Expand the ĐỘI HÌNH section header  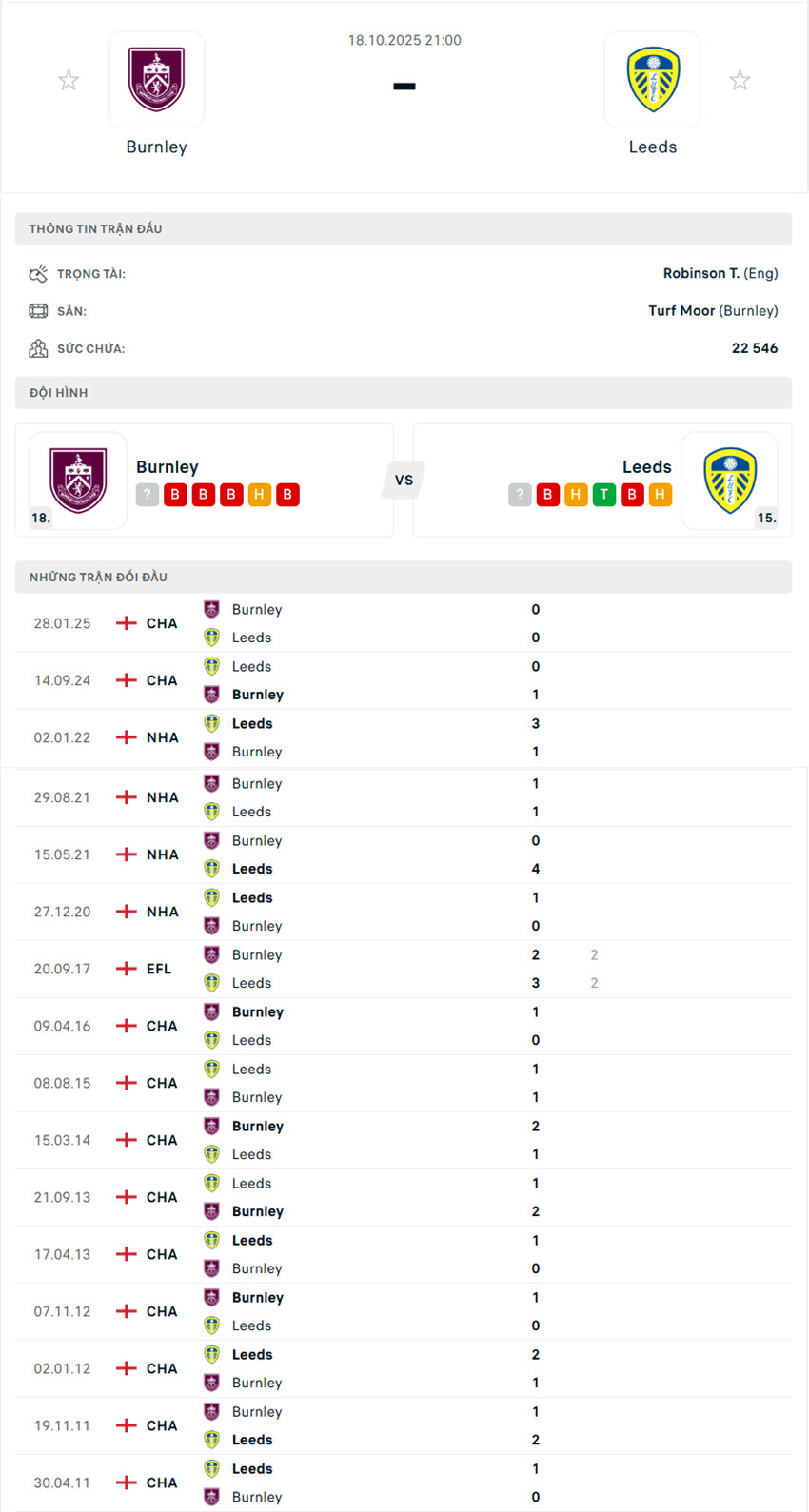click(404, 392)
